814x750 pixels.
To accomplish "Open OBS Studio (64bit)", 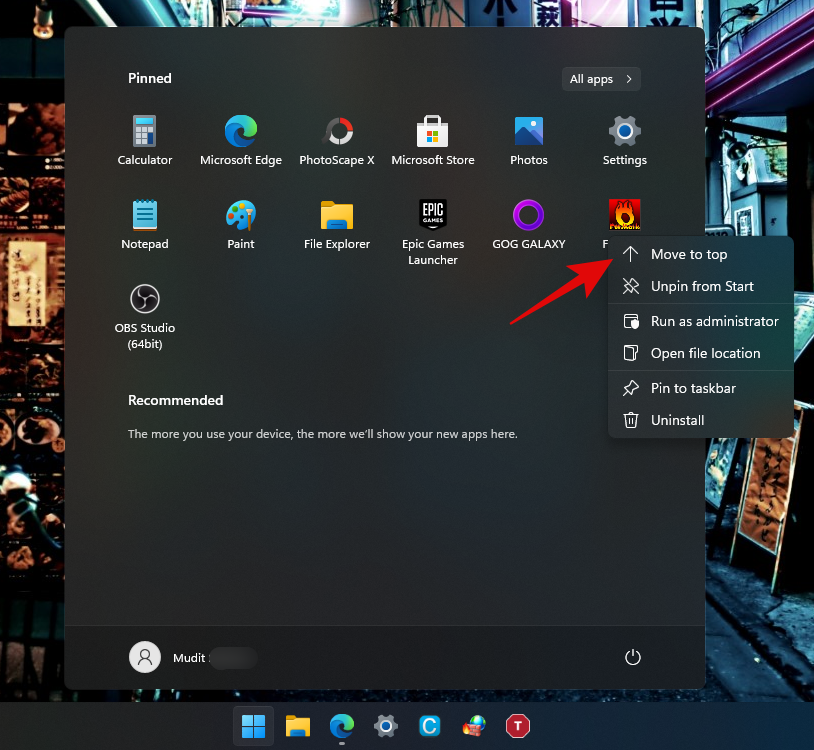I will (x=145, y=315).
